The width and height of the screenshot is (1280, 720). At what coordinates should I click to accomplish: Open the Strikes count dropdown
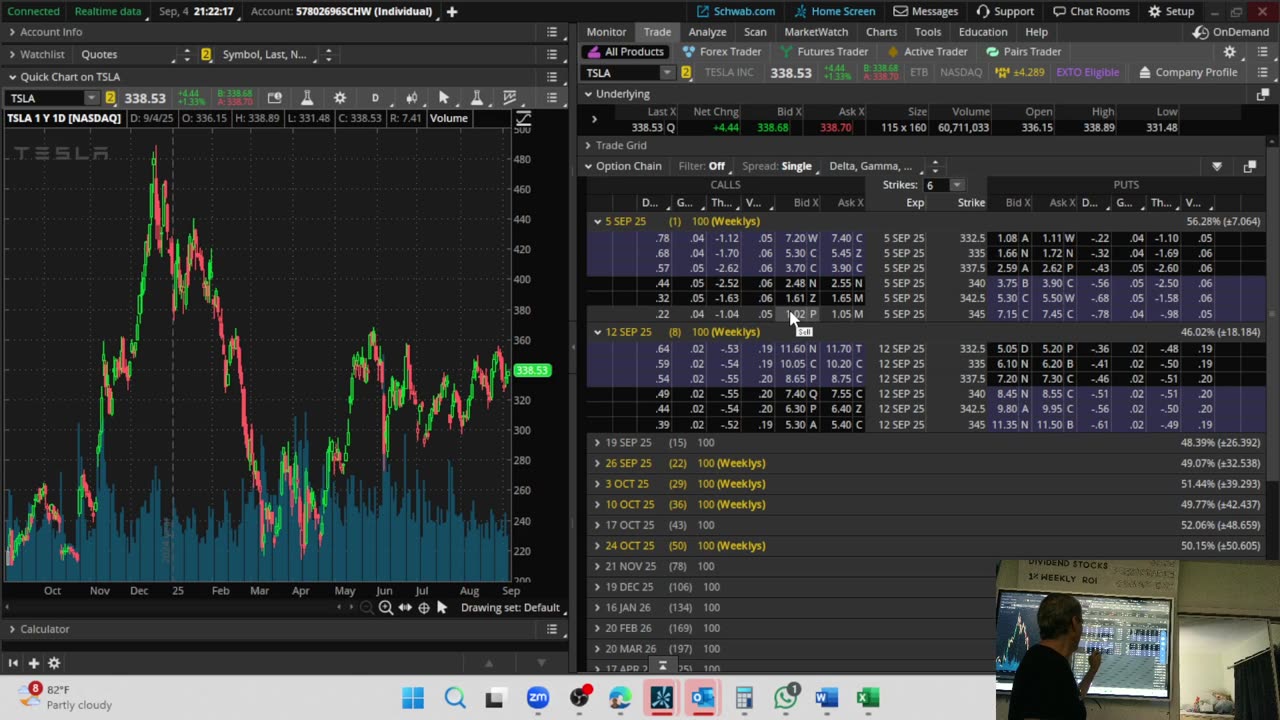click(956, 185)
